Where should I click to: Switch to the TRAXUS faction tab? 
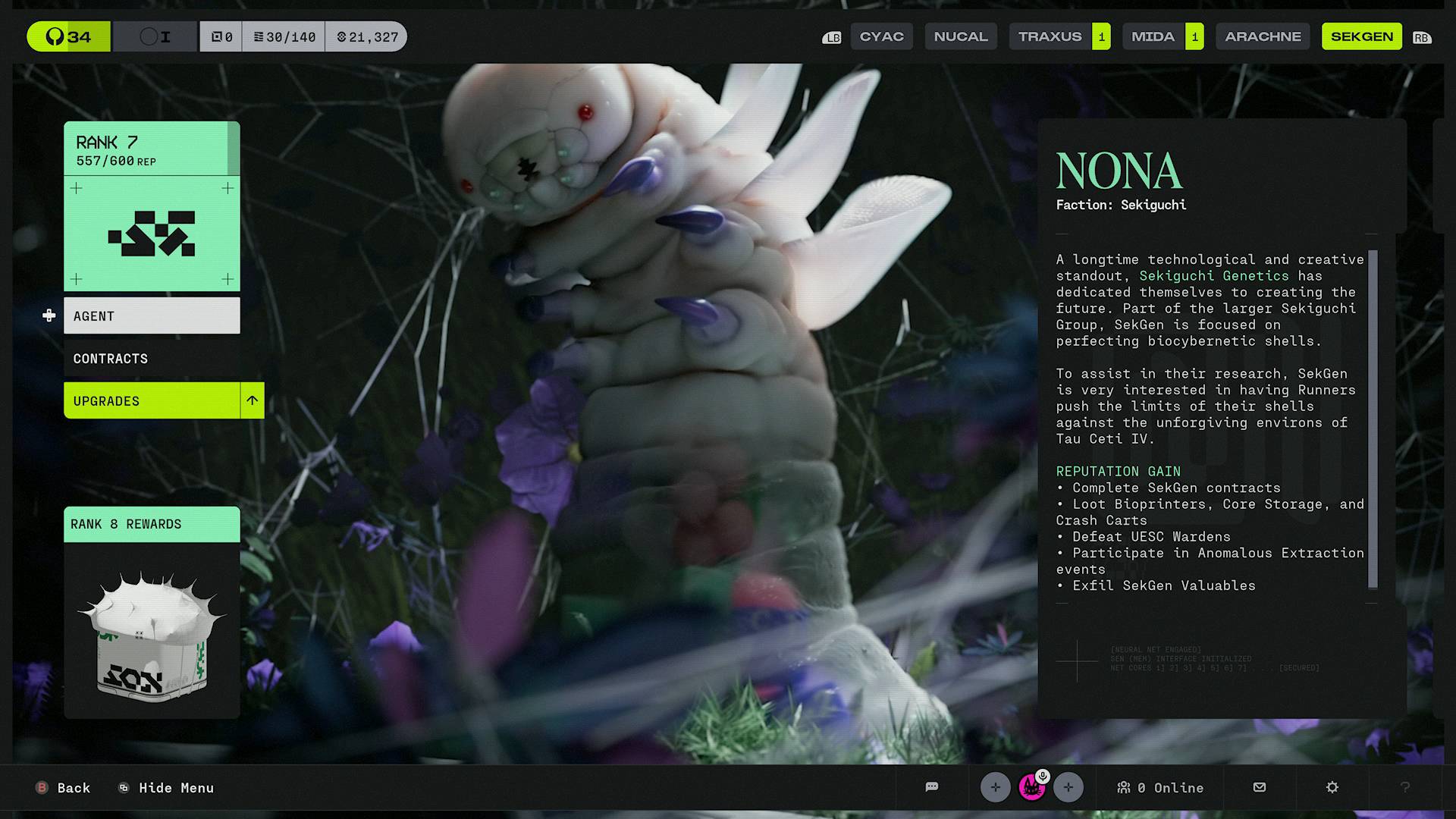[1050, 36]
